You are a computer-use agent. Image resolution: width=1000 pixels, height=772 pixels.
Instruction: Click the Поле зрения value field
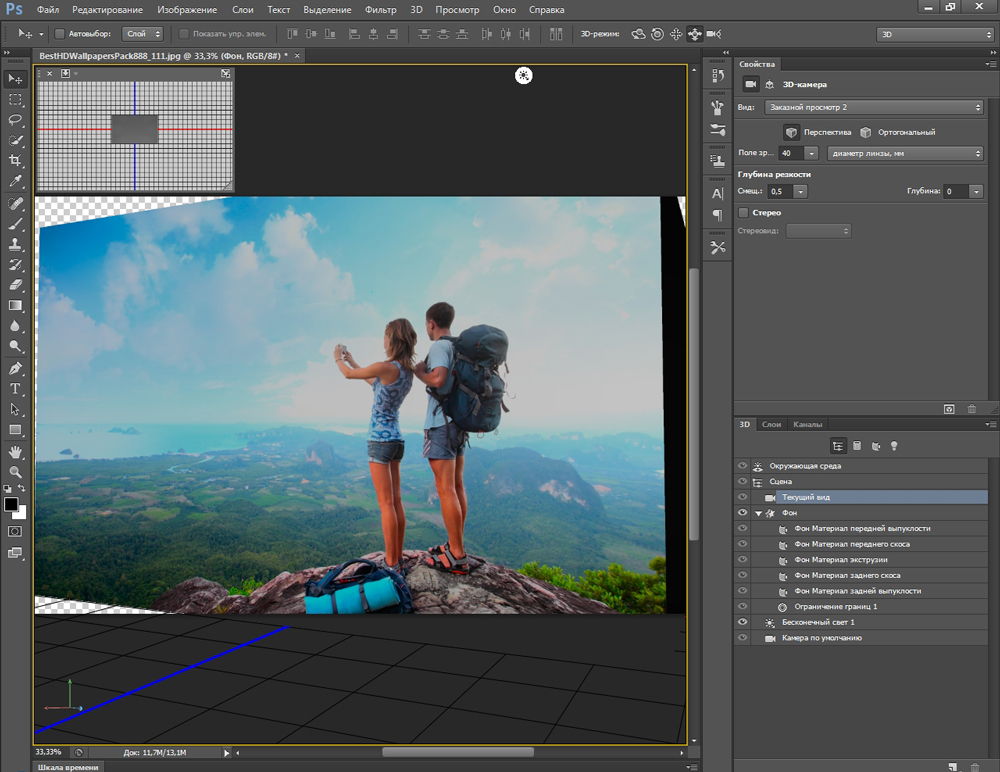[789, 153]
